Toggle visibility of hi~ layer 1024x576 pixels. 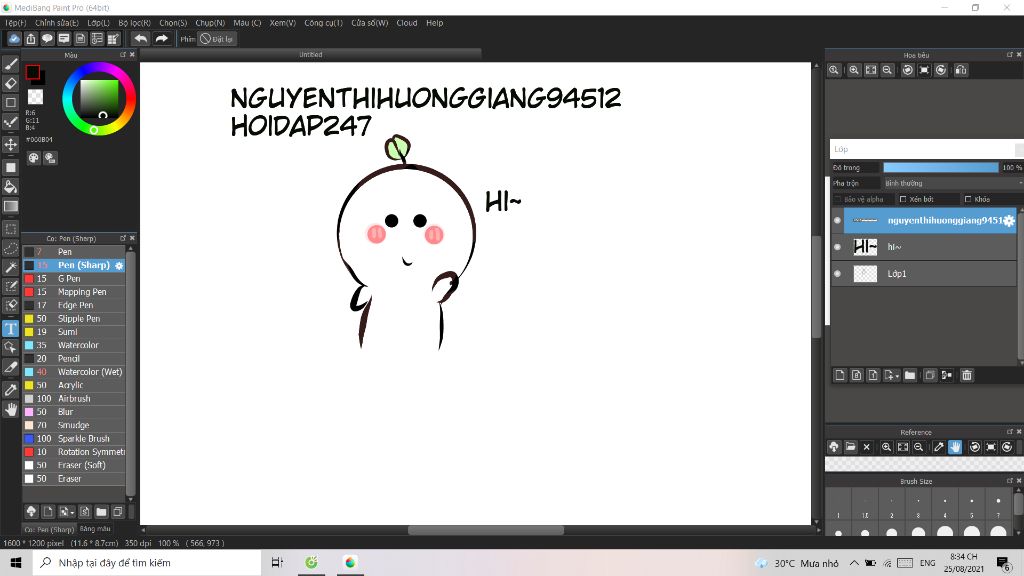(x=837, y=247)
